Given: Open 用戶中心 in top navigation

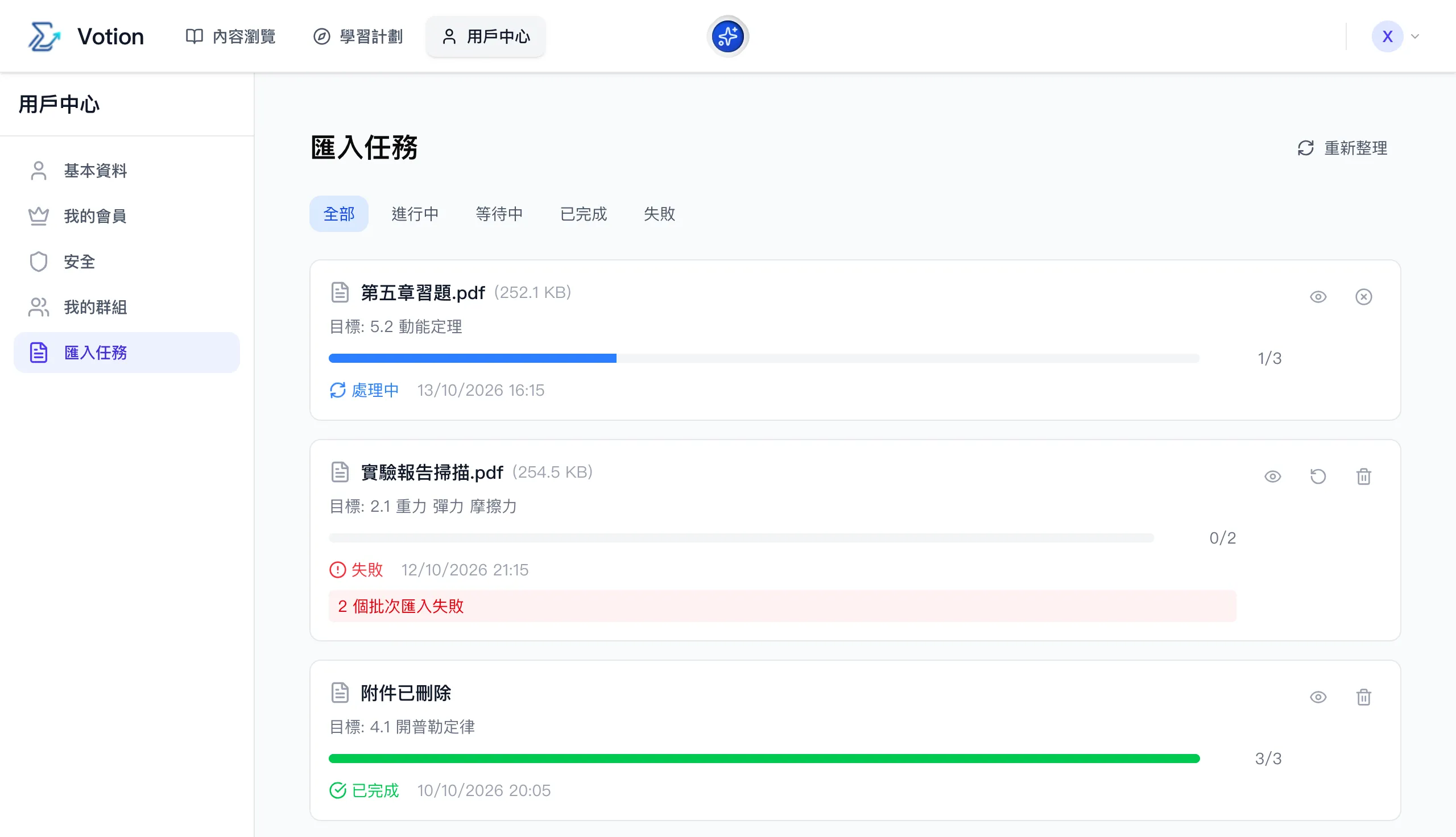Looking at the screenshot, I should pyautogui.click(x=486, y=36).
